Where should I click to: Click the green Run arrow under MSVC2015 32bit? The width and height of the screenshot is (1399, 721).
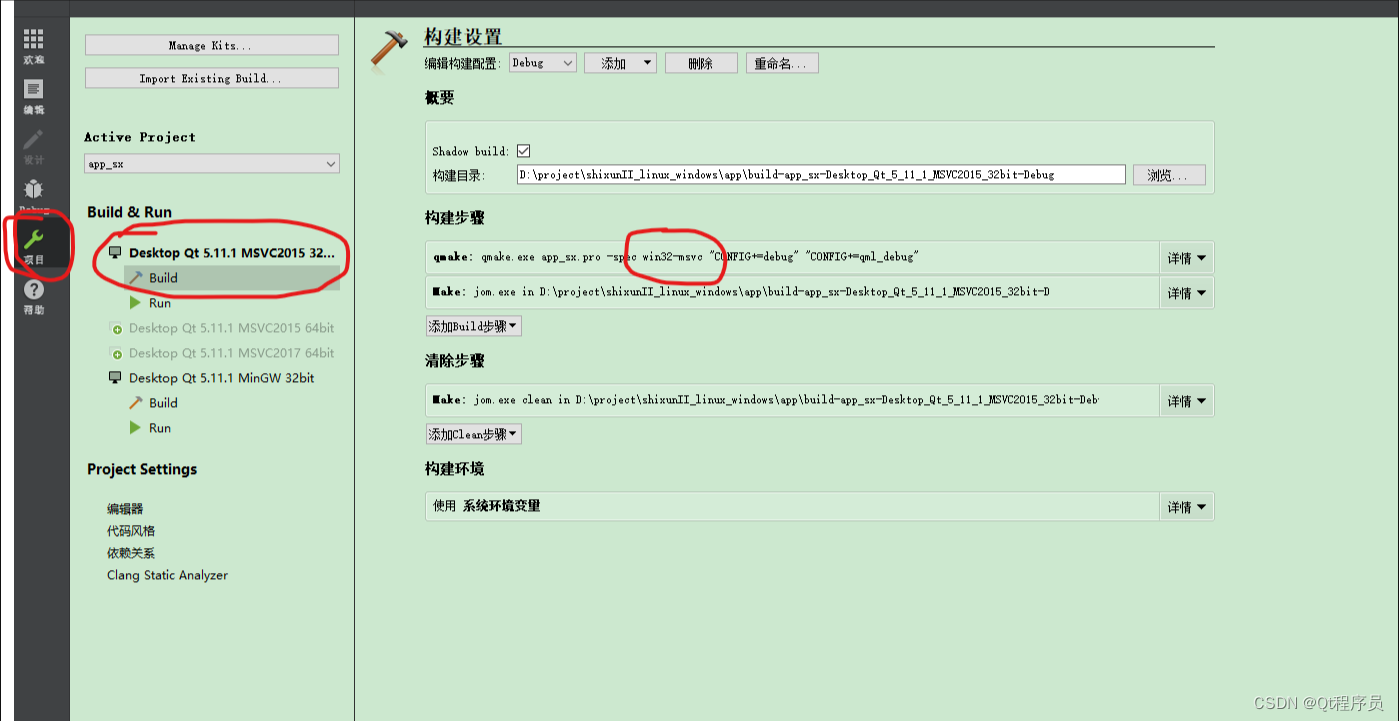(x=136, y=303)
